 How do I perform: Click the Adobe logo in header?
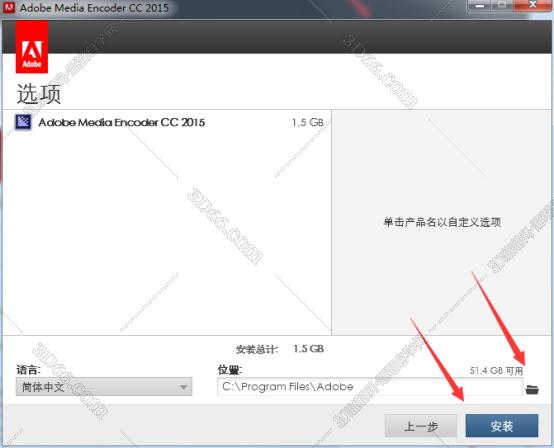coord(32,47)
